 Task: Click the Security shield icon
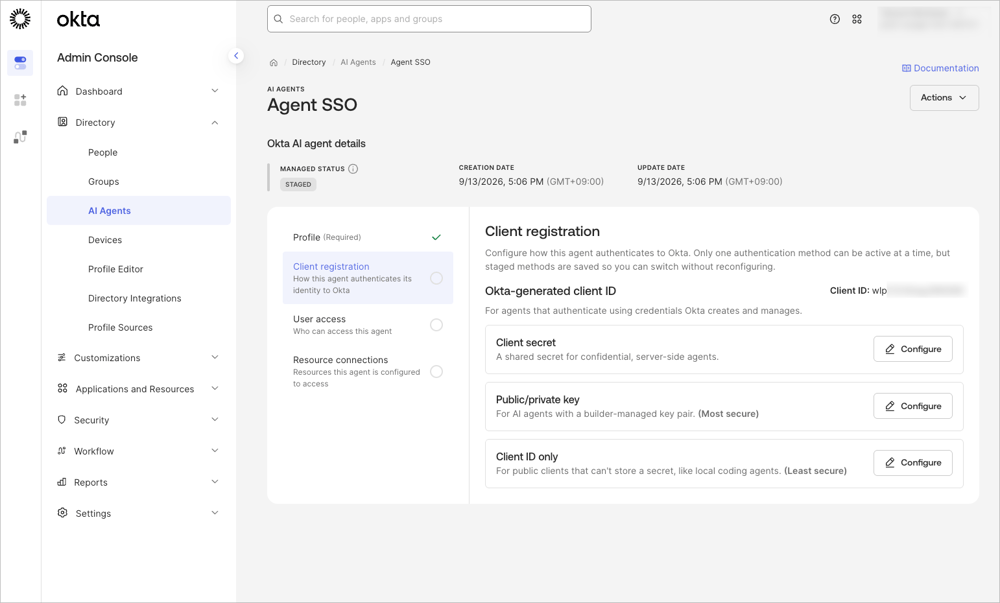(62, 419)
